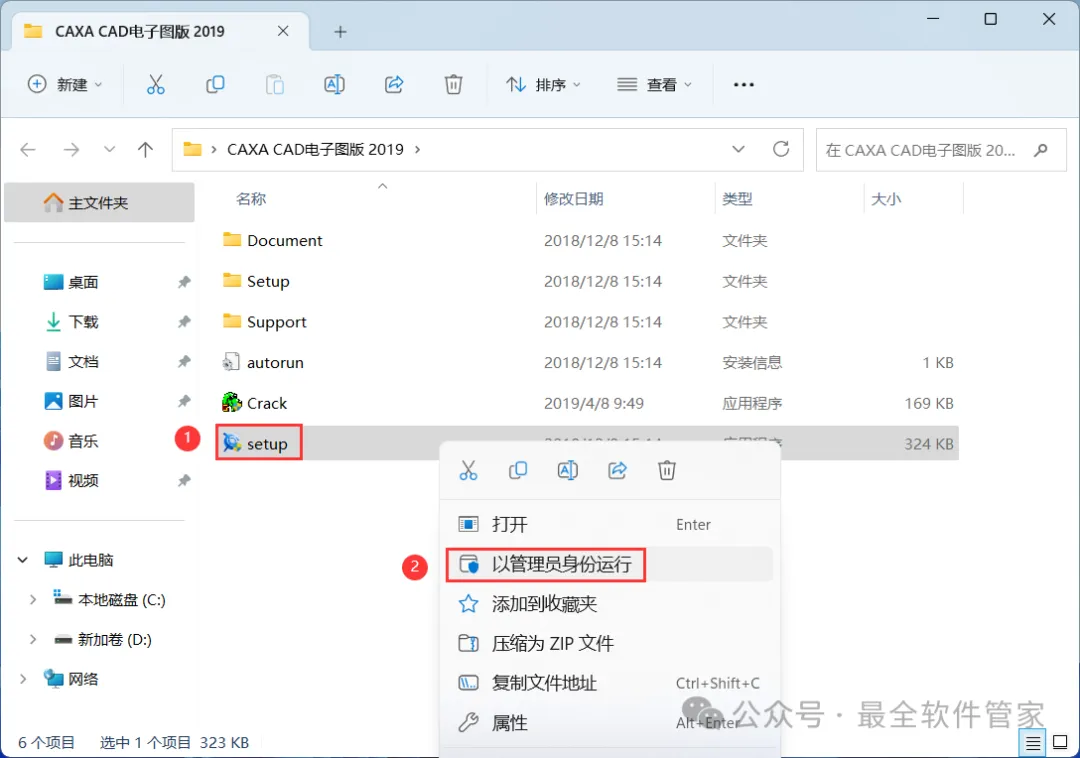Click the search magnifier icon
The image size is (1080, 758).
1041,149
